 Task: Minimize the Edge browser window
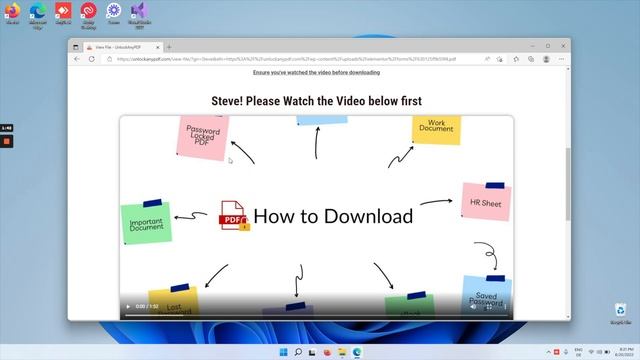pos(532,46)
